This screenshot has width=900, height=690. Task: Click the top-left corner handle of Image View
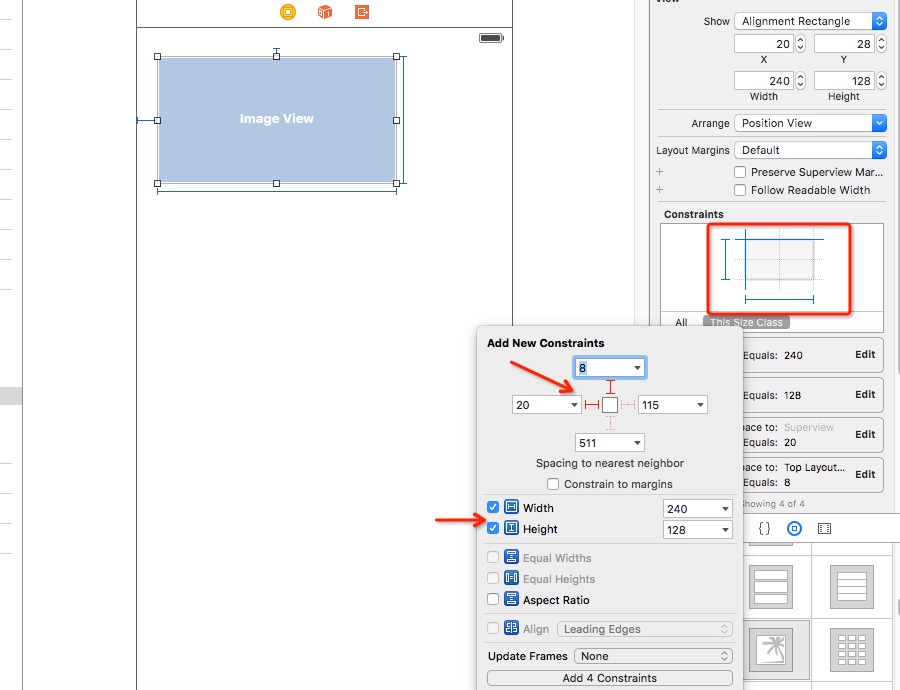tap(157, 57)
